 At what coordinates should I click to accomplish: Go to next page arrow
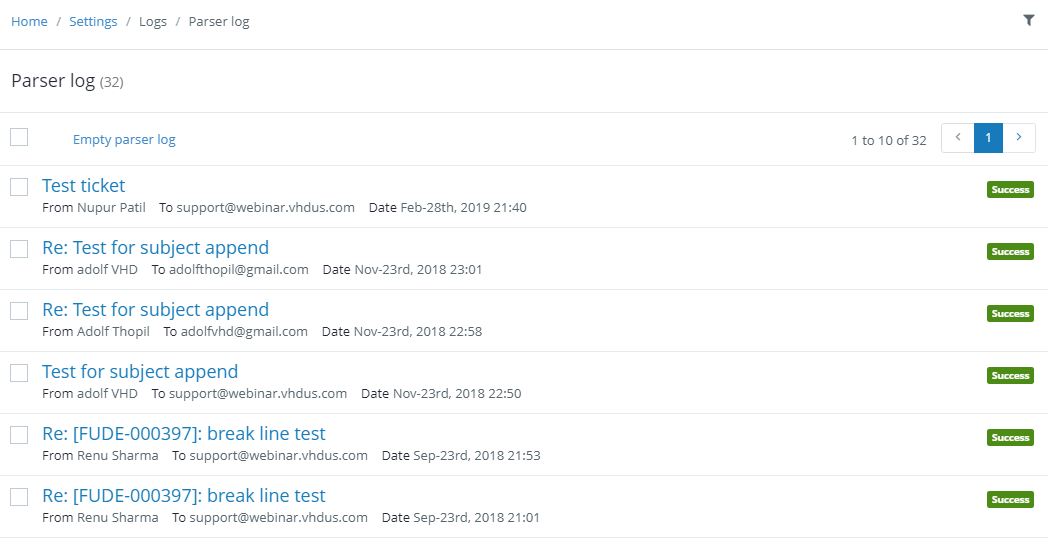click(1019, 138)
